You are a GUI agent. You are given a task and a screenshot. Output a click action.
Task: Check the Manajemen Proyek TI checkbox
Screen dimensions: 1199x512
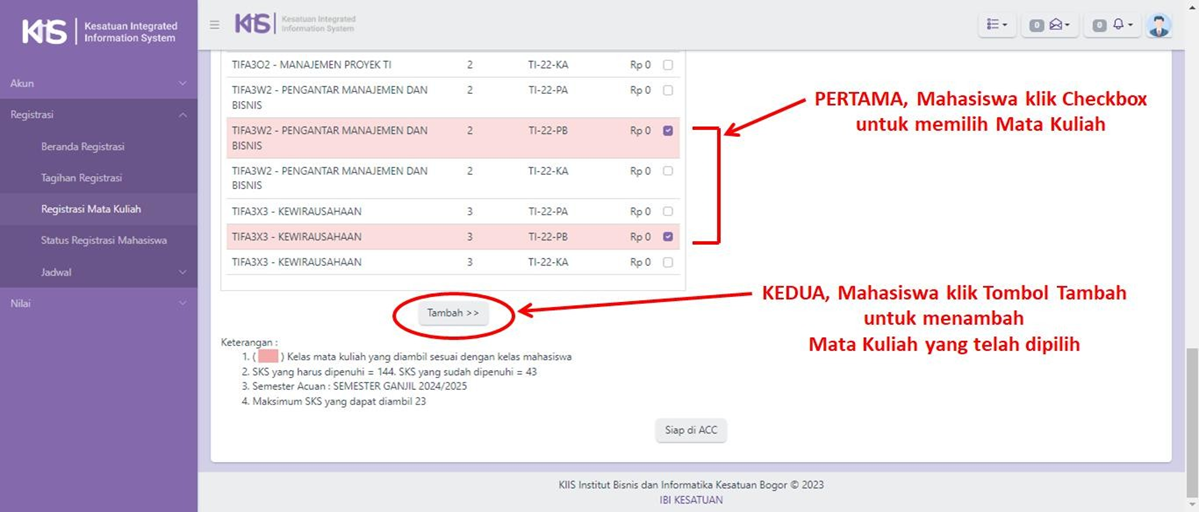[668, 65]
